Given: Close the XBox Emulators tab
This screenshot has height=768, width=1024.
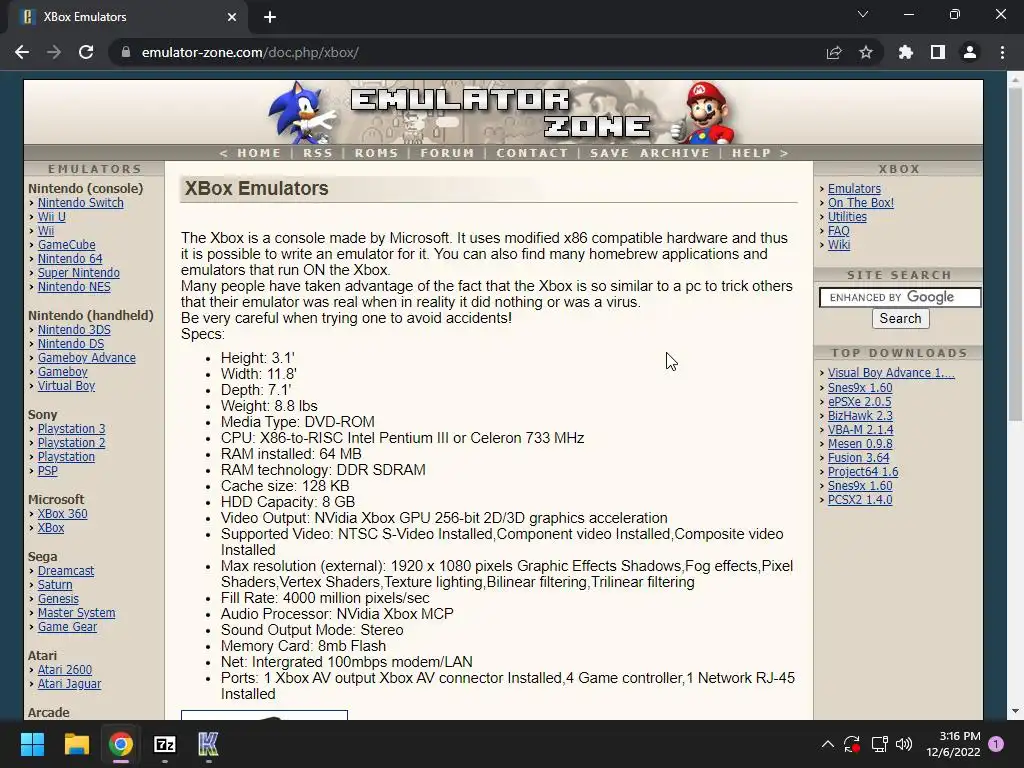Looking at the screenshot, I should tap(232, 17).
